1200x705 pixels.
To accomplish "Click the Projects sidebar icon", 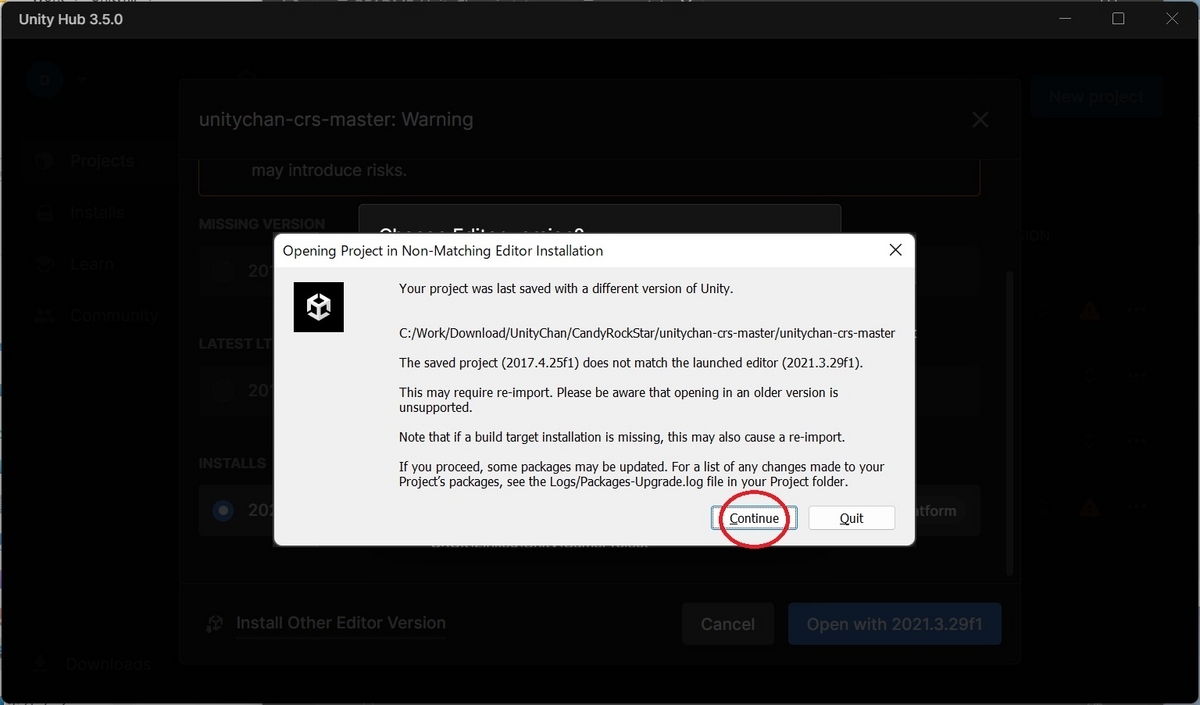I will tap(44, 161).
